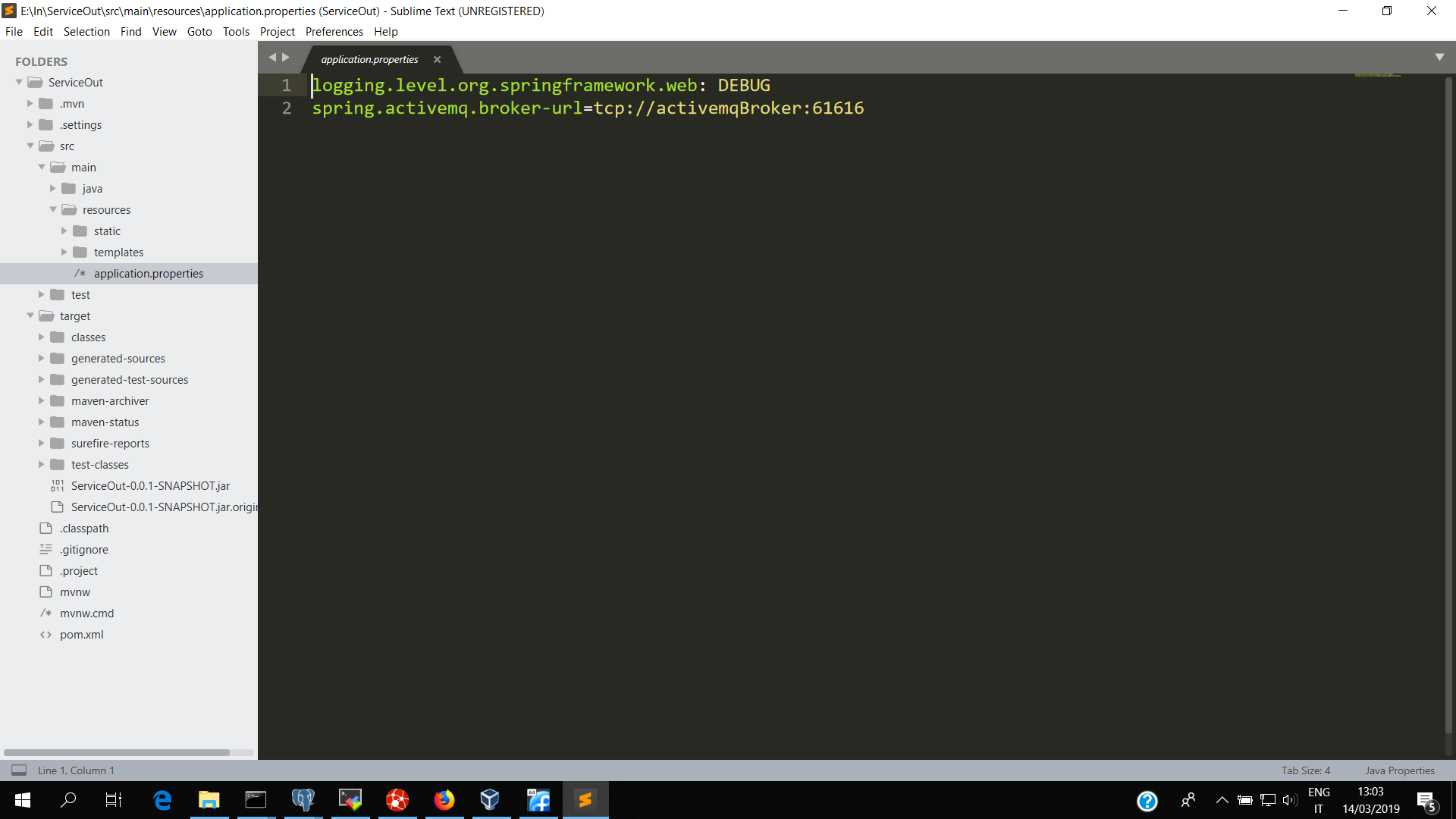Click the surefire-reports folder icon

pyautogui.click(x=58, y=443)
